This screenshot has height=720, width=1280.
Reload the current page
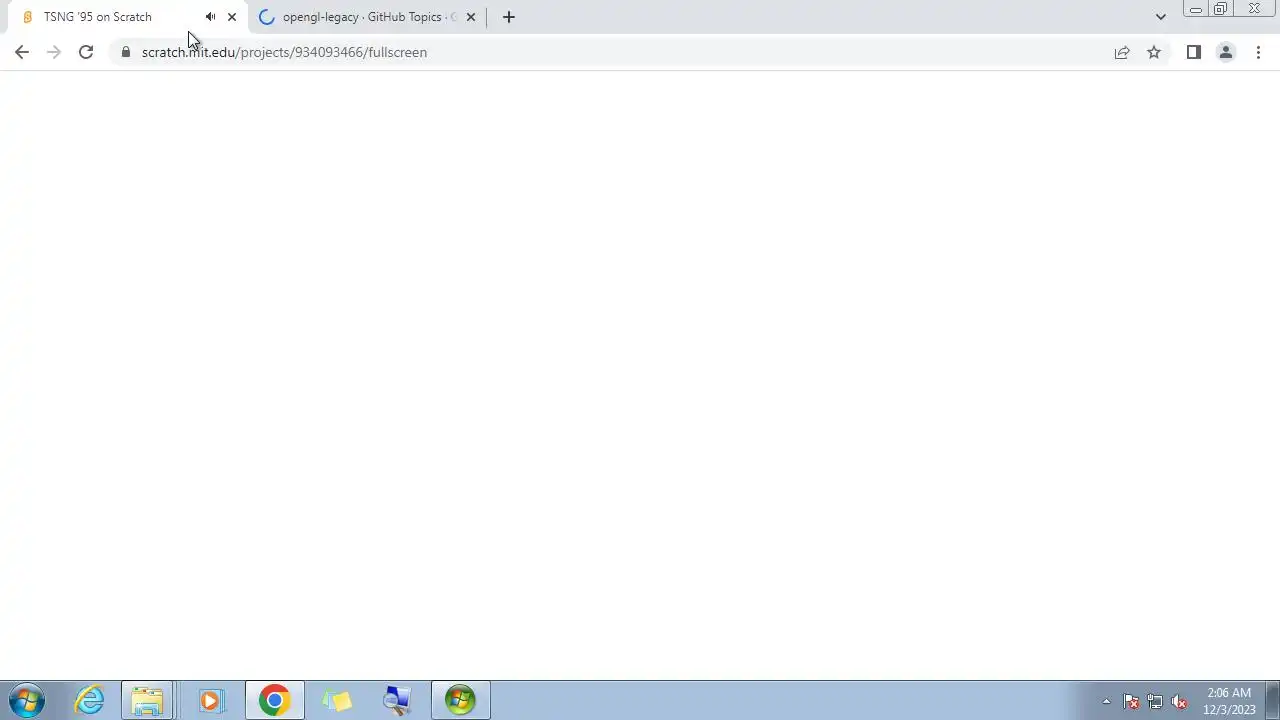[86, 52]
